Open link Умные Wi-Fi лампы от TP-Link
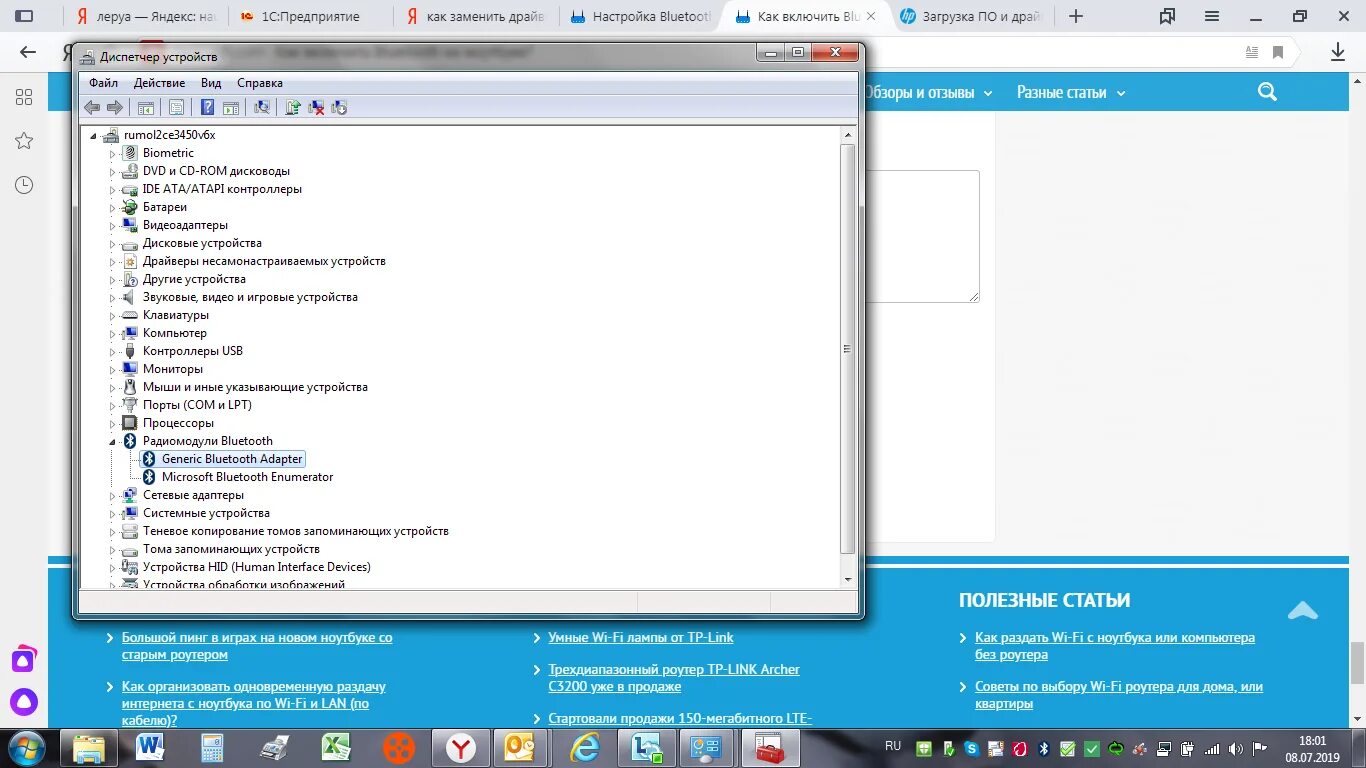The height and width of the screenshot is (768, 1366). (641, 637)
